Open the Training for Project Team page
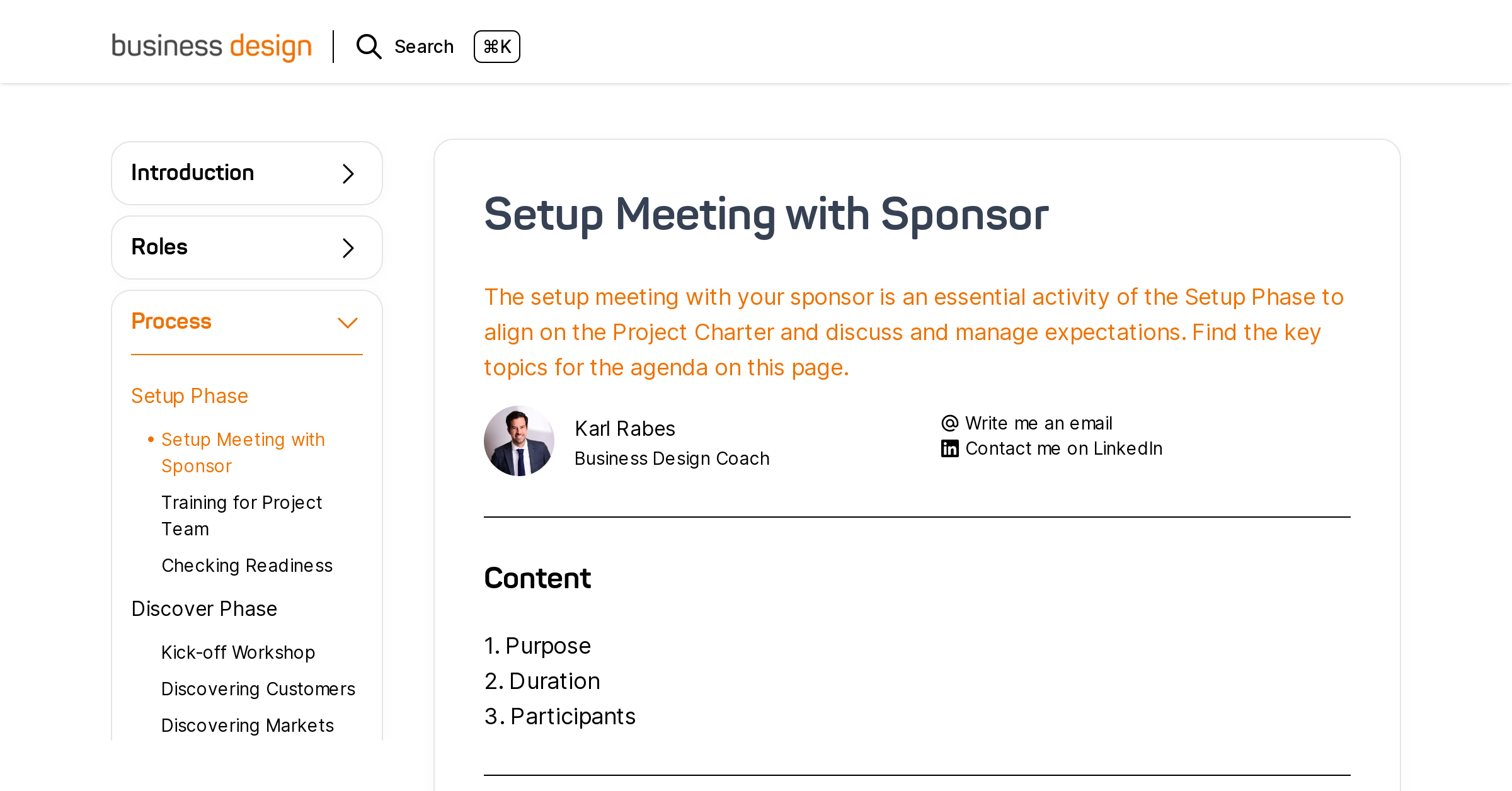Image resolution: width=1512 pixels, height=791 pixels. click(242, 515)
